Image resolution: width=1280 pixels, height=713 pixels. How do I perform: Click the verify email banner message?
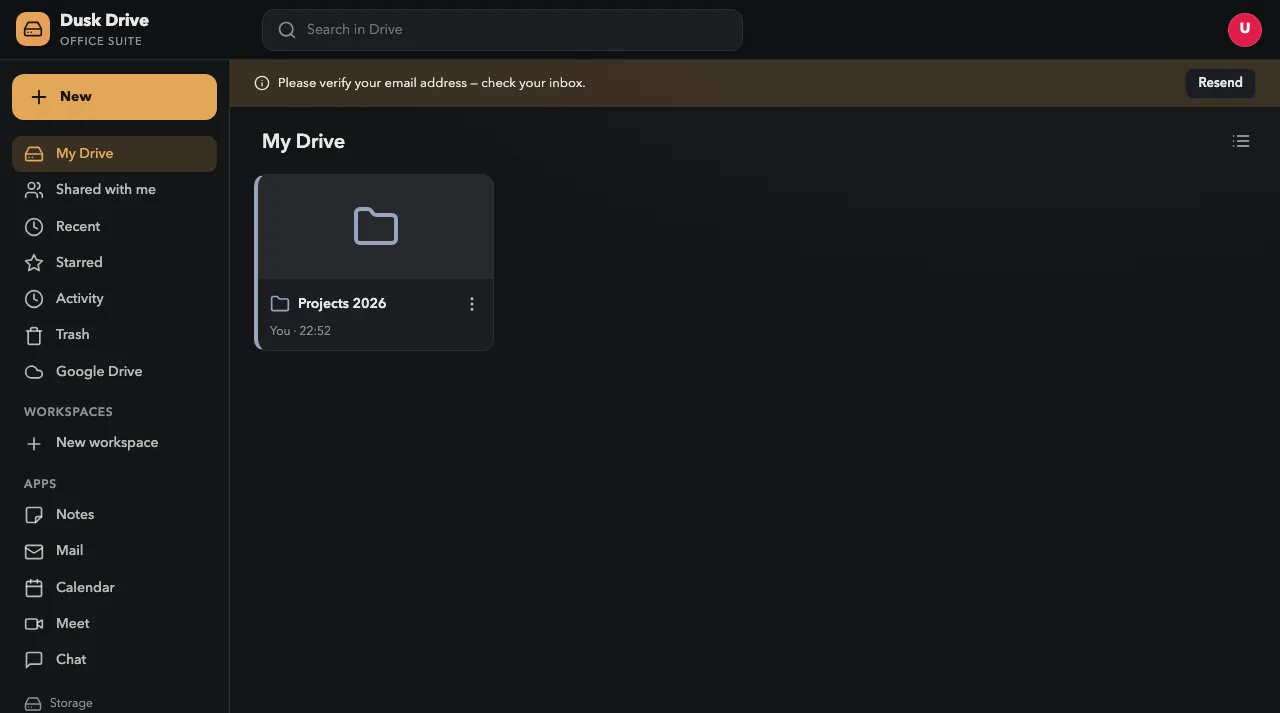pos(432,83)
